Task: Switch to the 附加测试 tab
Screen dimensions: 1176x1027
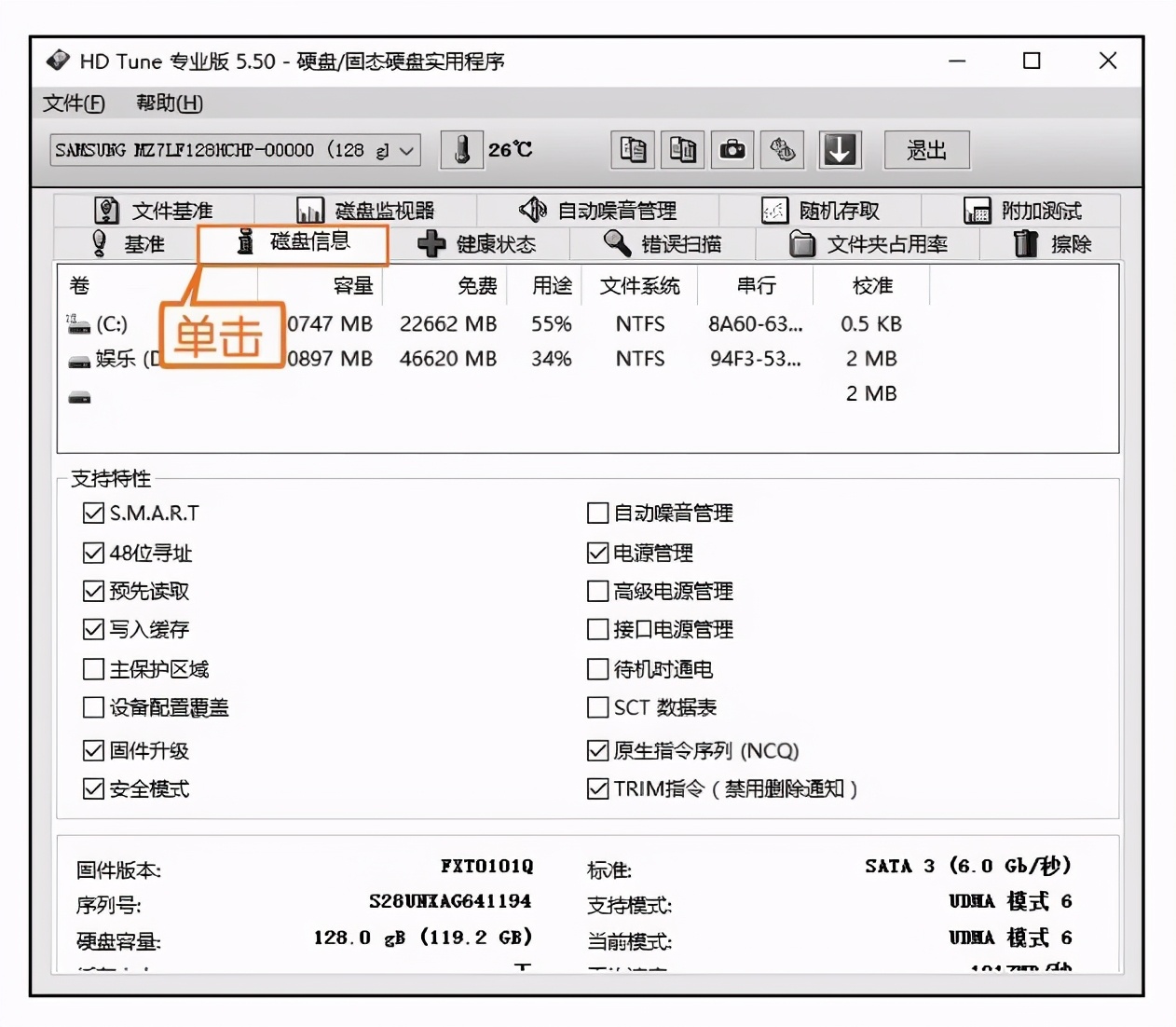Action: point(1021,211)
